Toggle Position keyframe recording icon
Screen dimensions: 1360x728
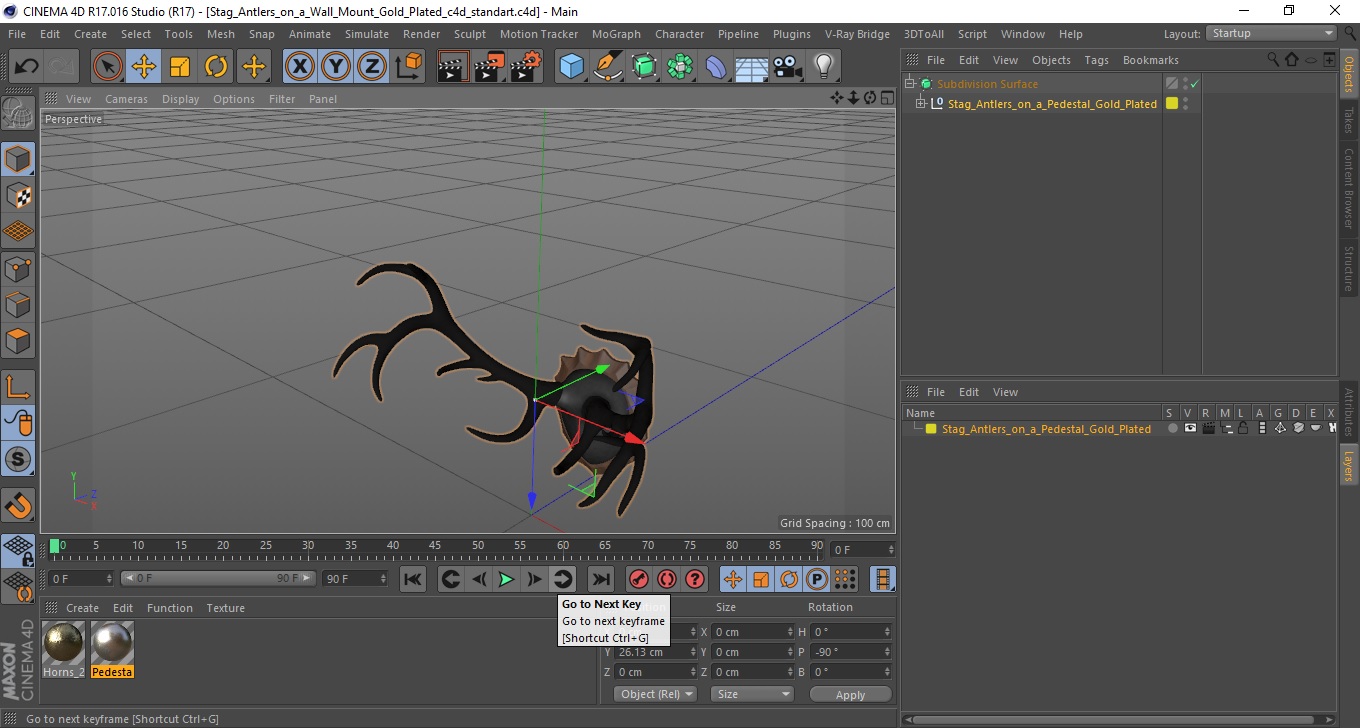click(x=733, y=579)
